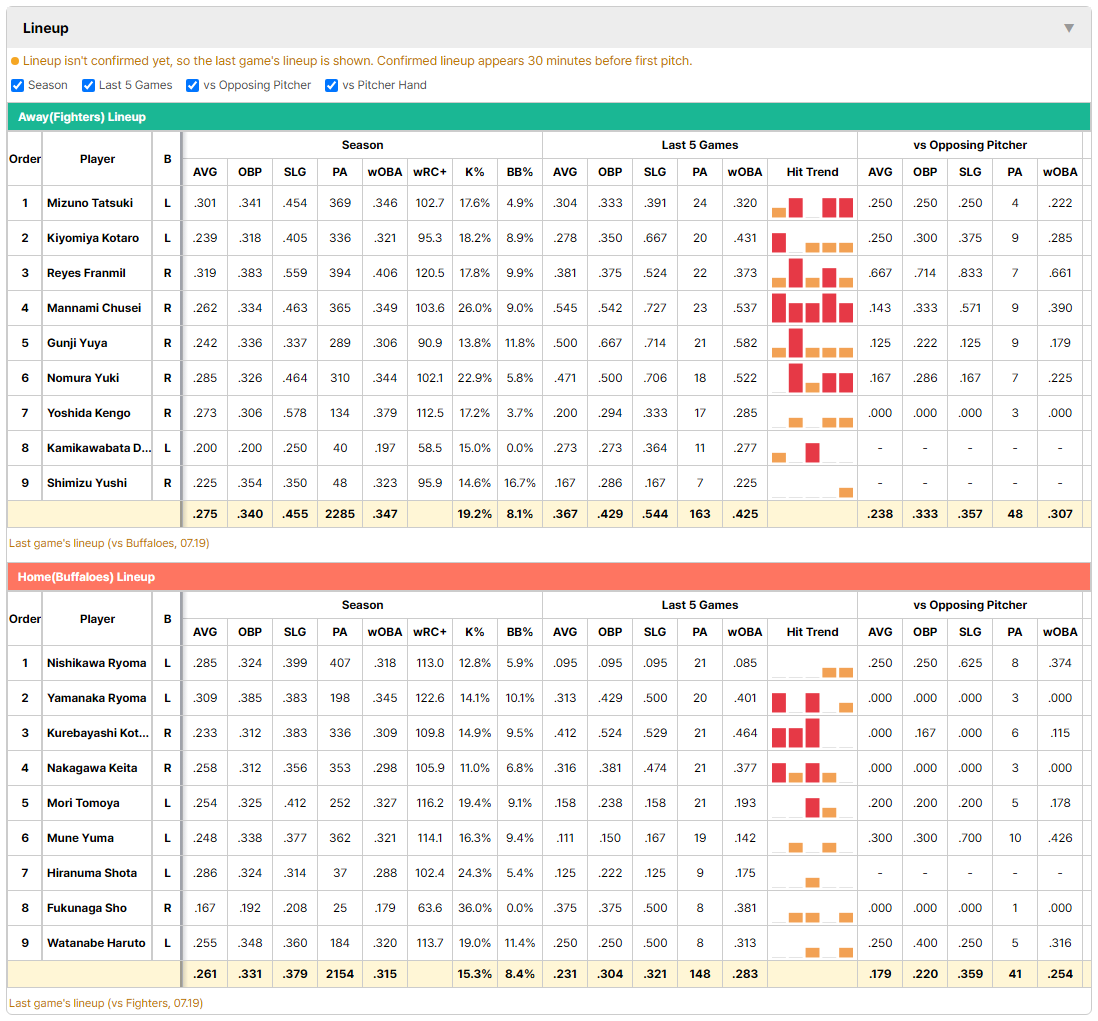The image size is (1098, 1021).
Task: Click Kurebayashi's hit trend bars
Action: tap(812, 733)
